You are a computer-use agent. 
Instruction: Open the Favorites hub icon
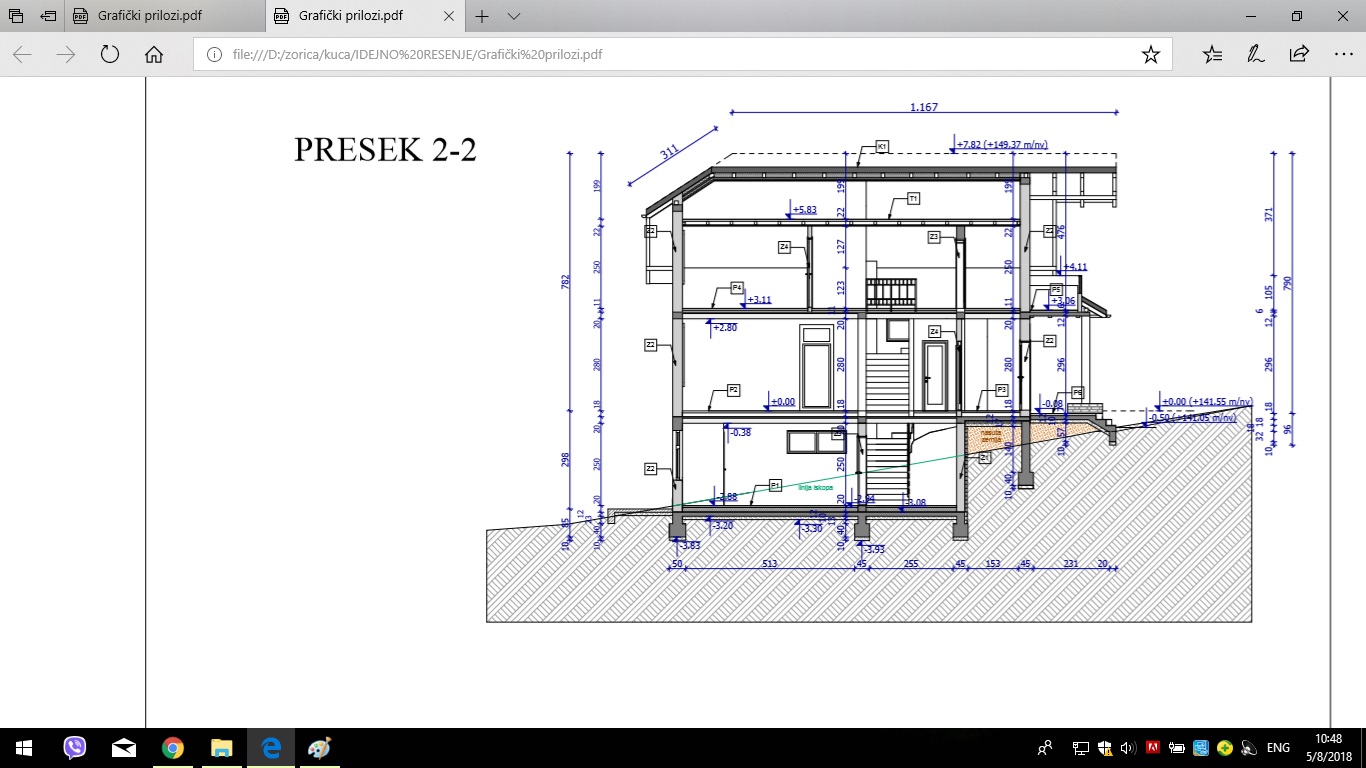[1212, 55]
